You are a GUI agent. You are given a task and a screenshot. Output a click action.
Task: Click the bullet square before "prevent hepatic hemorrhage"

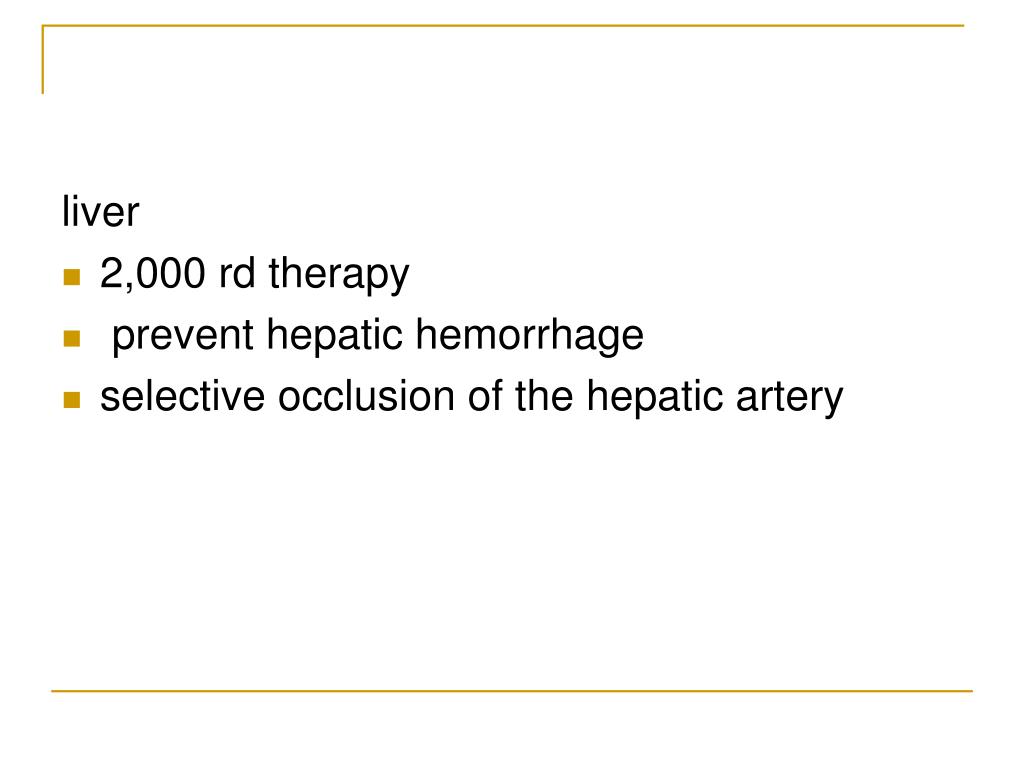pyautogui.click(x=72, y=338)
